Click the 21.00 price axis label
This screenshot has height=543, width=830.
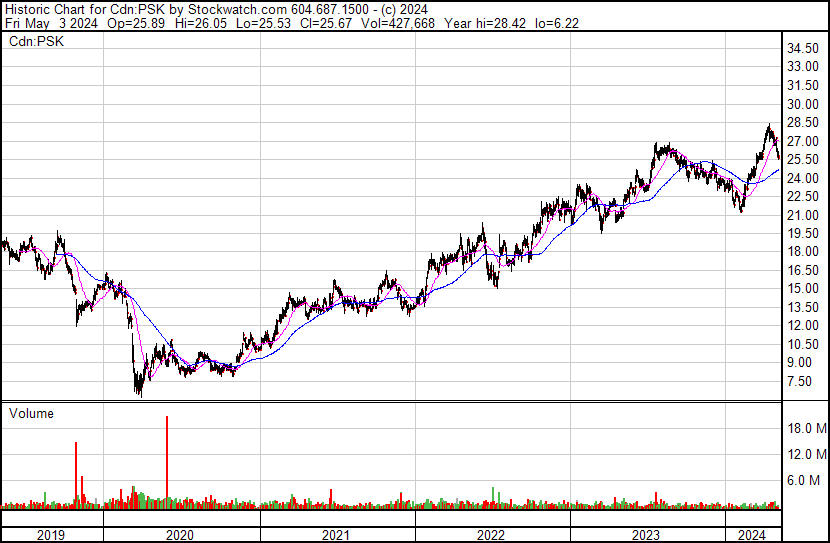(x=803, y=215)
